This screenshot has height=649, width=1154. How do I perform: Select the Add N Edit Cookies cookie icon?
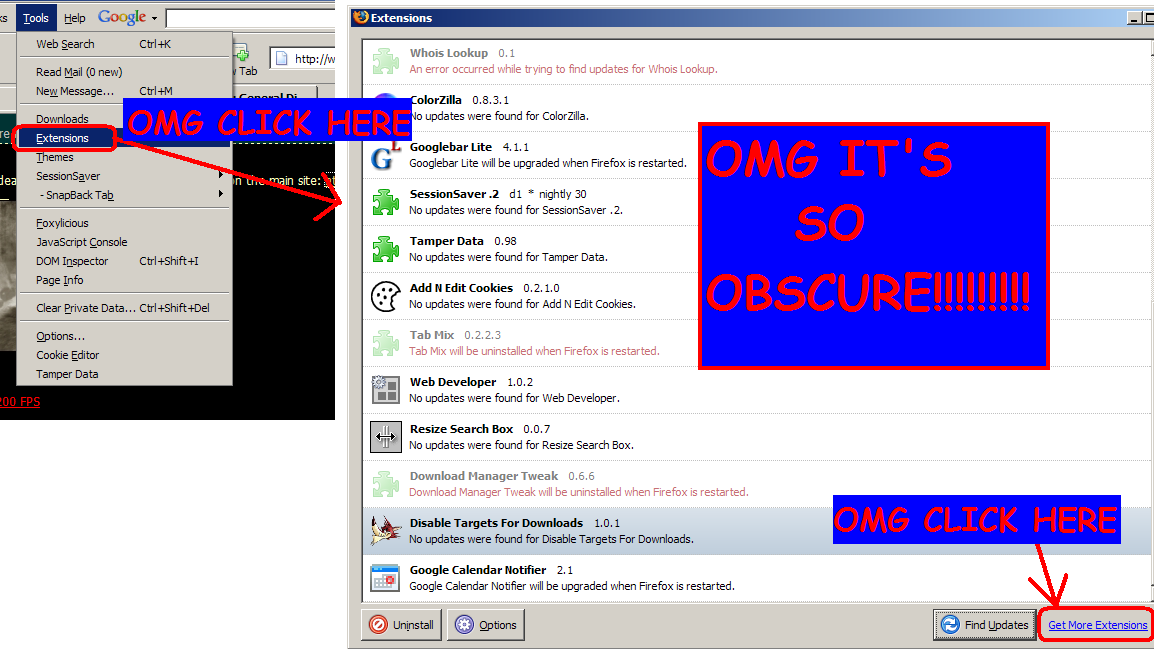pos(386,296)
